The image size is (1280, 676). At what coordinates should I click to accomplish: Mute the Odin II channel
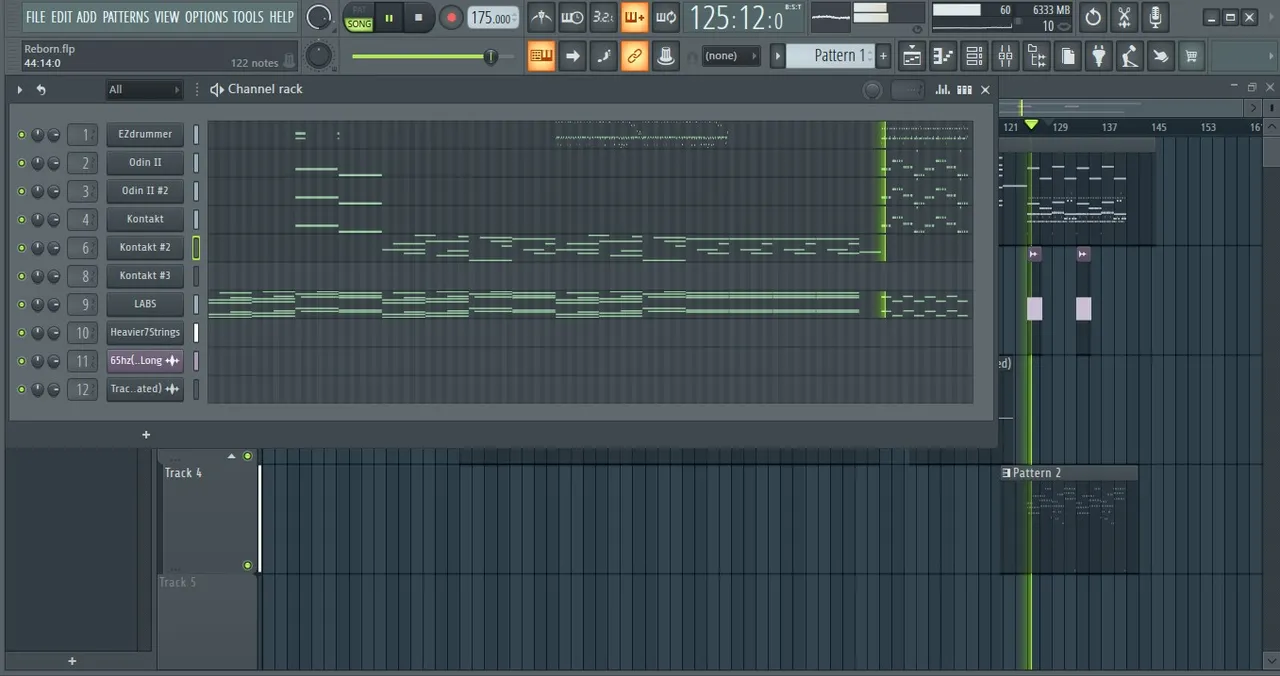point(21,163)
